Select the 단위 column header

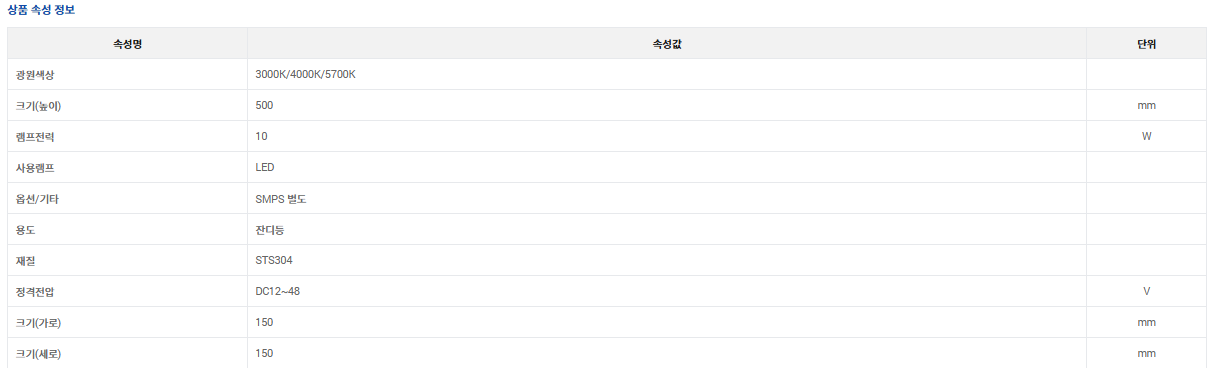tap(1146, 44)
